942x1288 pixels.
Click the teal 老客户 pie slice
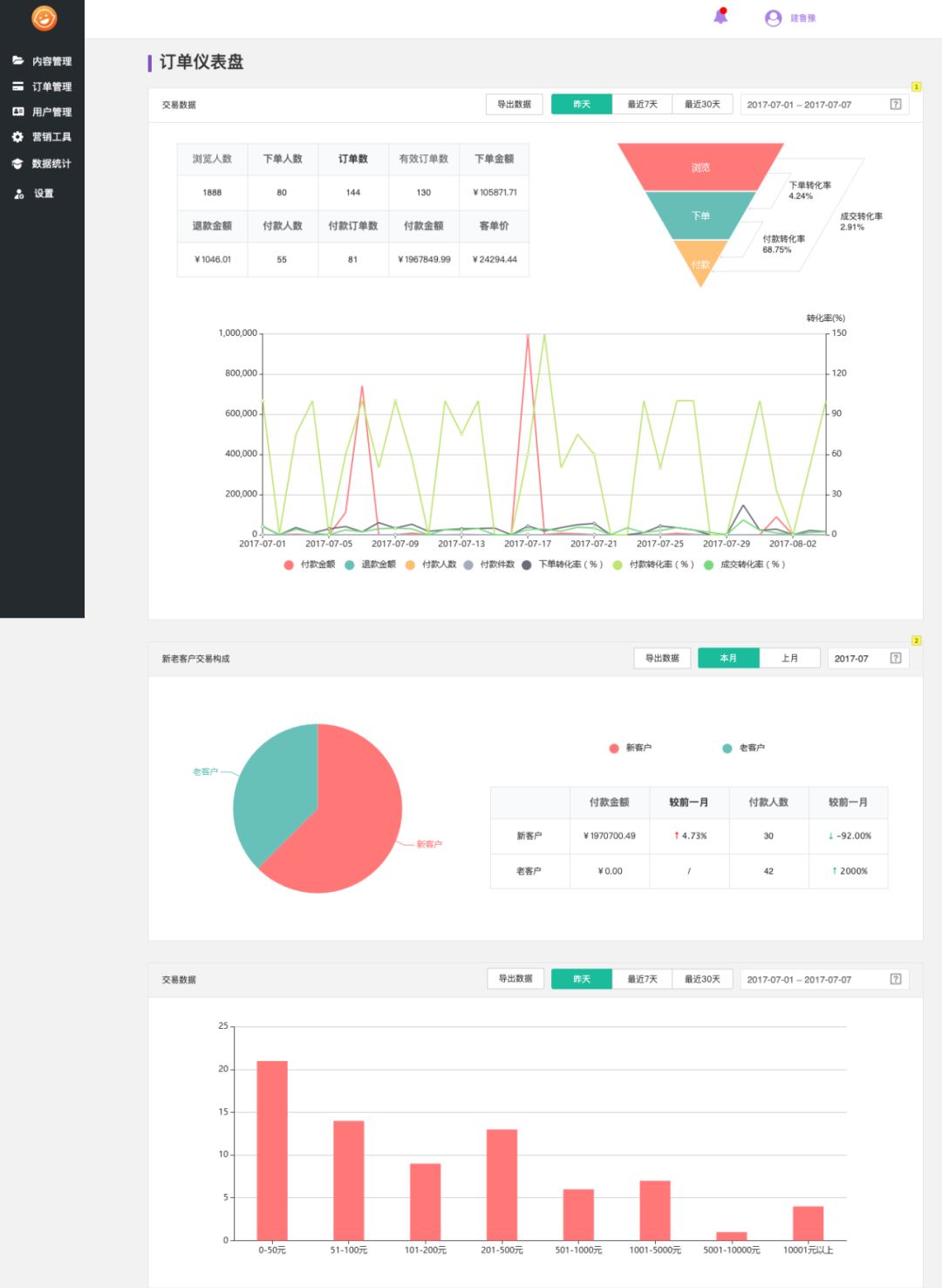click(x=275, y=785)
